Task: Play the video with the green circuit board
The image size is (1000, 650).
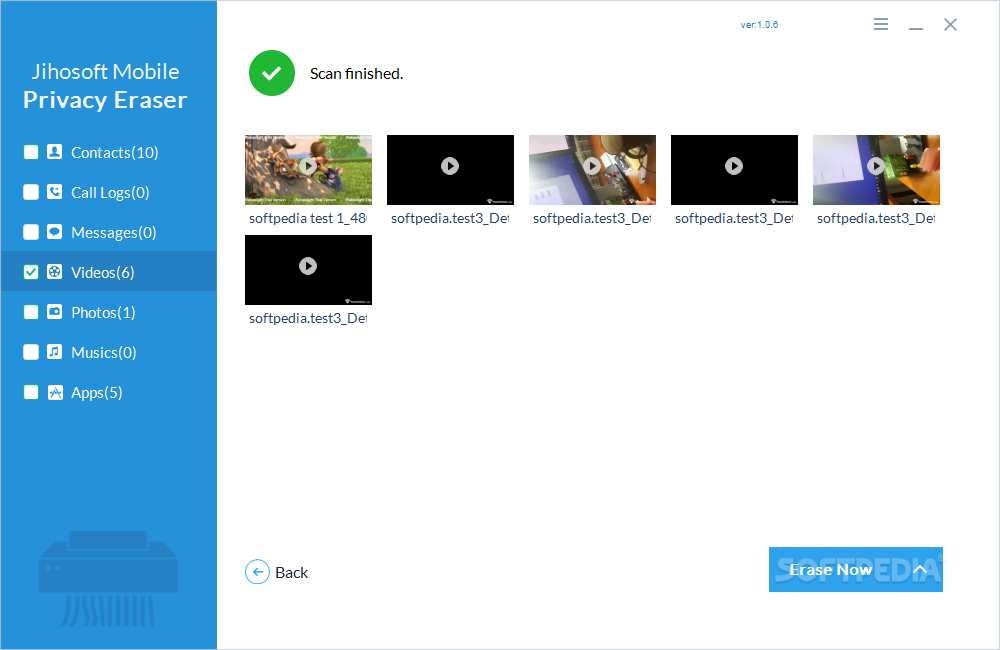Action: tap(876, 166)
